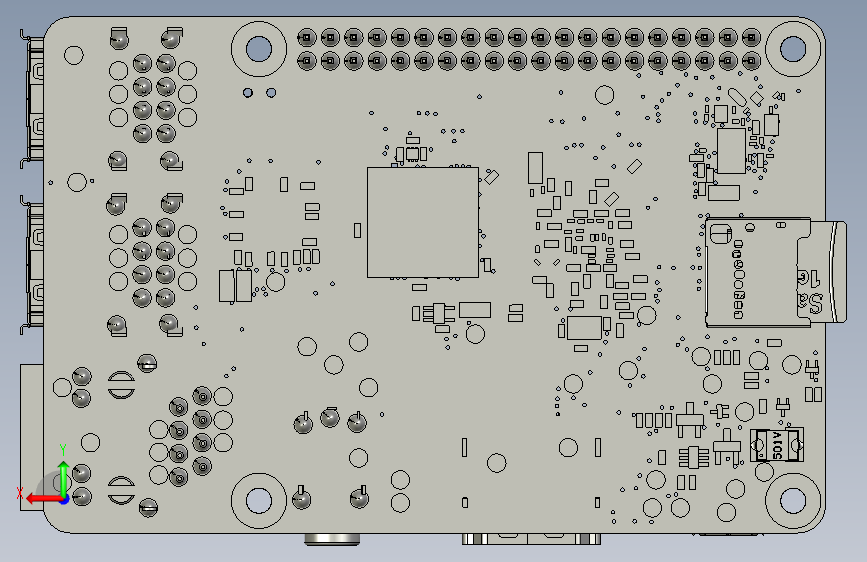The width and height of the screenshot is (867, 562).
Task: Select the component labeled 501V
Action: click(777, 445)
